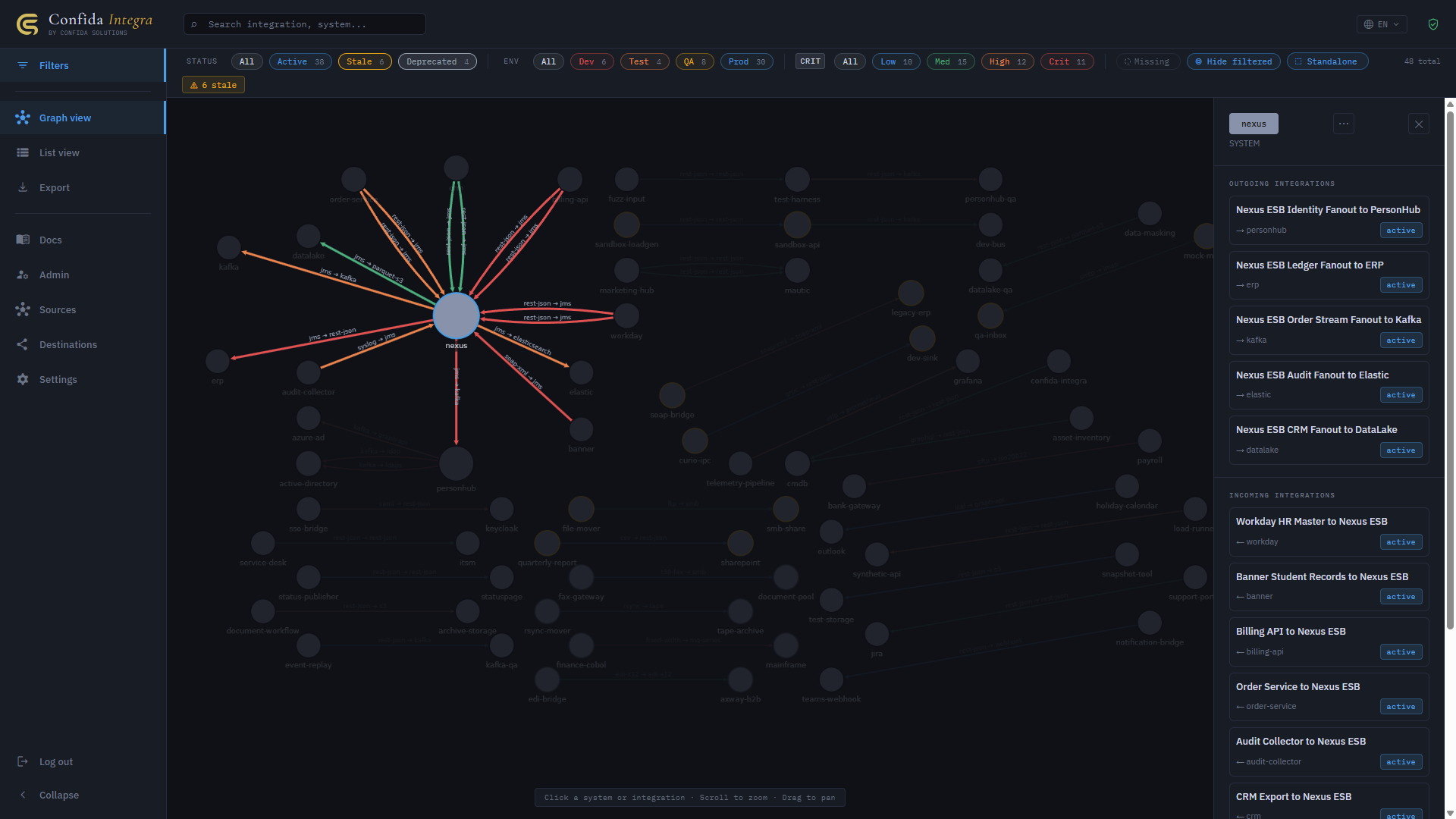Screen dimensions: 1456x819
Task: Select the workday graph node
Action: point(626,315)
